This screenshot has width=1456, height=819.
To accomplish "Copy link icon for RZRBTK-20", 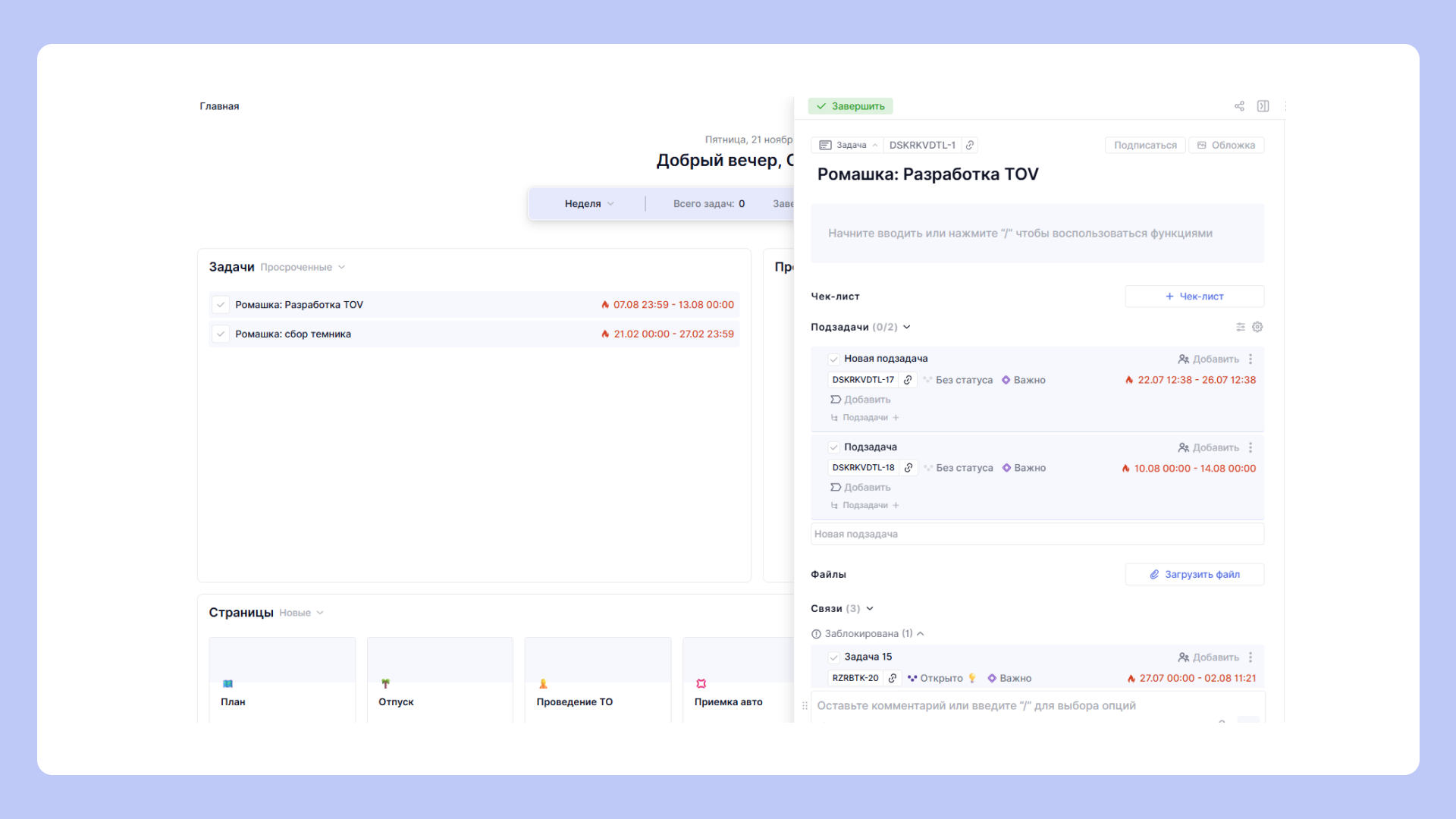I will tap(893, 678).
